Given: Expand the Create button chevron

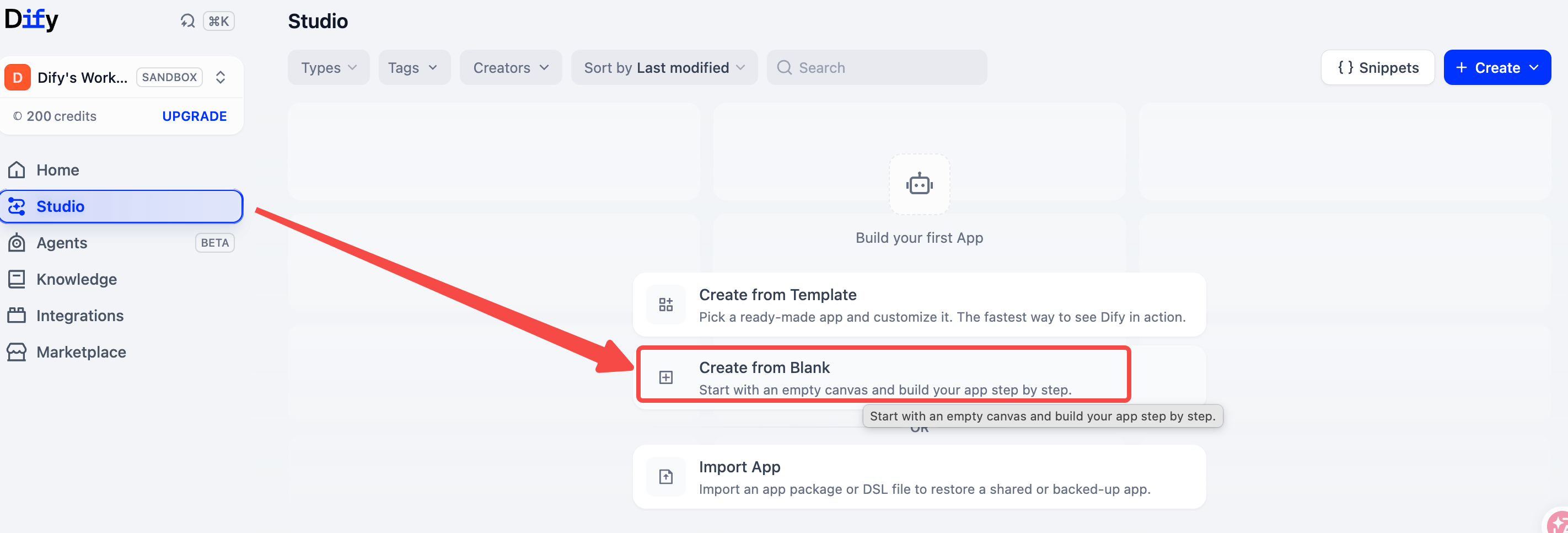Looking at the screenshot, I should pyautogui.click(x=1534, y=68).
